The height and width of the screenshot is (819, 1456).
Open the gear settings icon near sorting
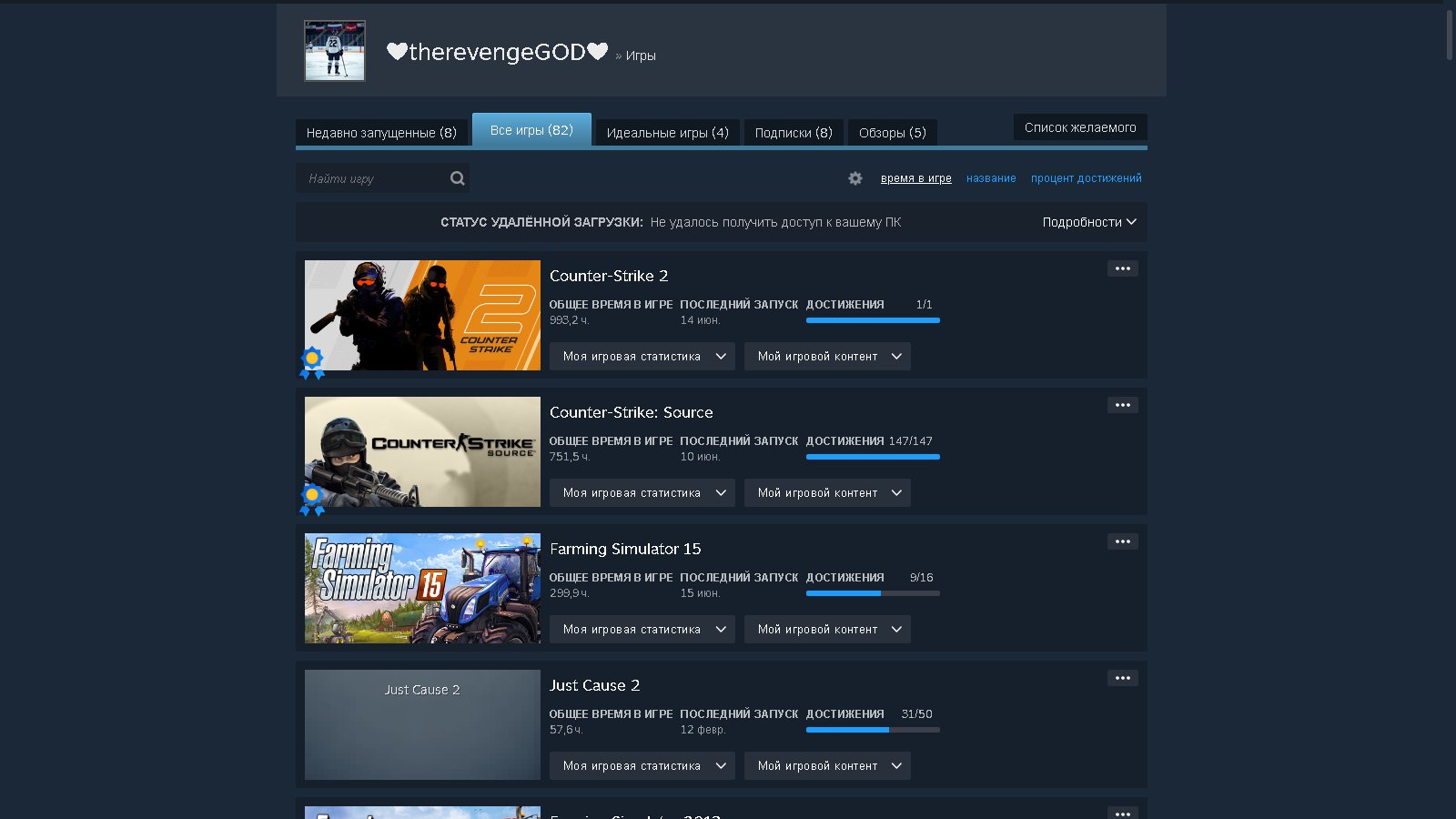point(855,178)
